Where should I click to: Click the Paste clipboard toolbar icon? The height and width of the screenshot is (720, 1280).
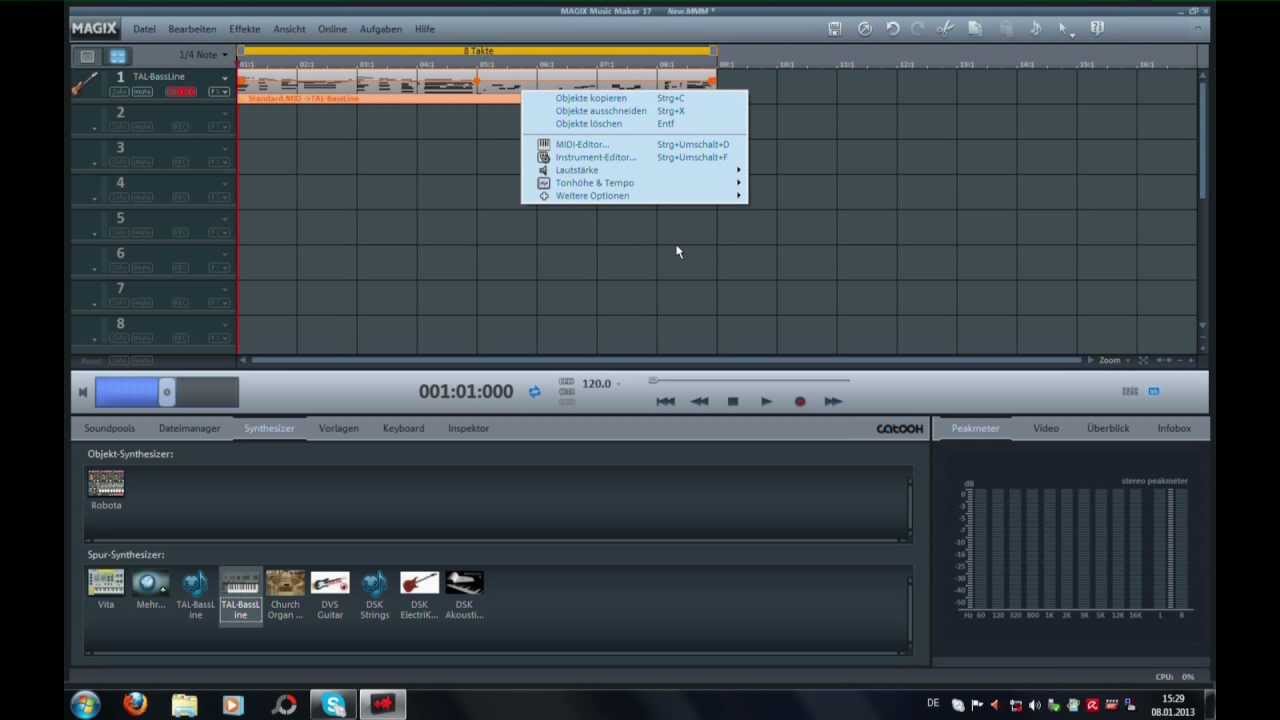(x=1006, y=29)
